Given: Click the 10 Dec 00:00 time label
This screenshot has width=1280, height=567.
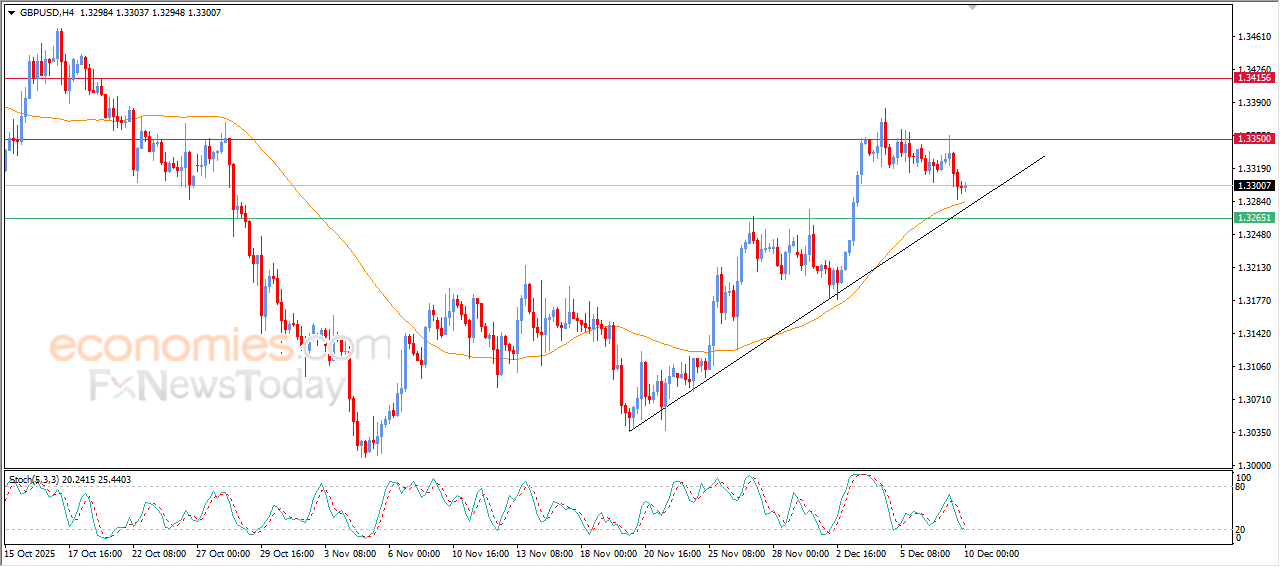Looking at the screenshot, I should (x=991, y=552).
